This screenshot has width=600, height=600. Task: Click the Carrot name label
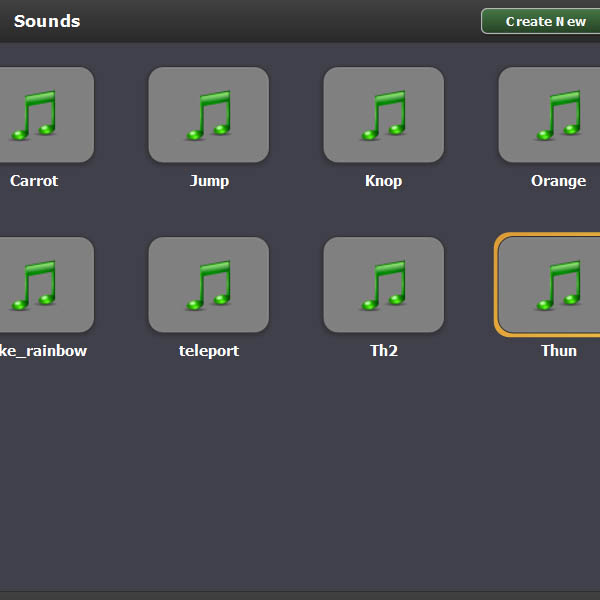tap(34, 181)
